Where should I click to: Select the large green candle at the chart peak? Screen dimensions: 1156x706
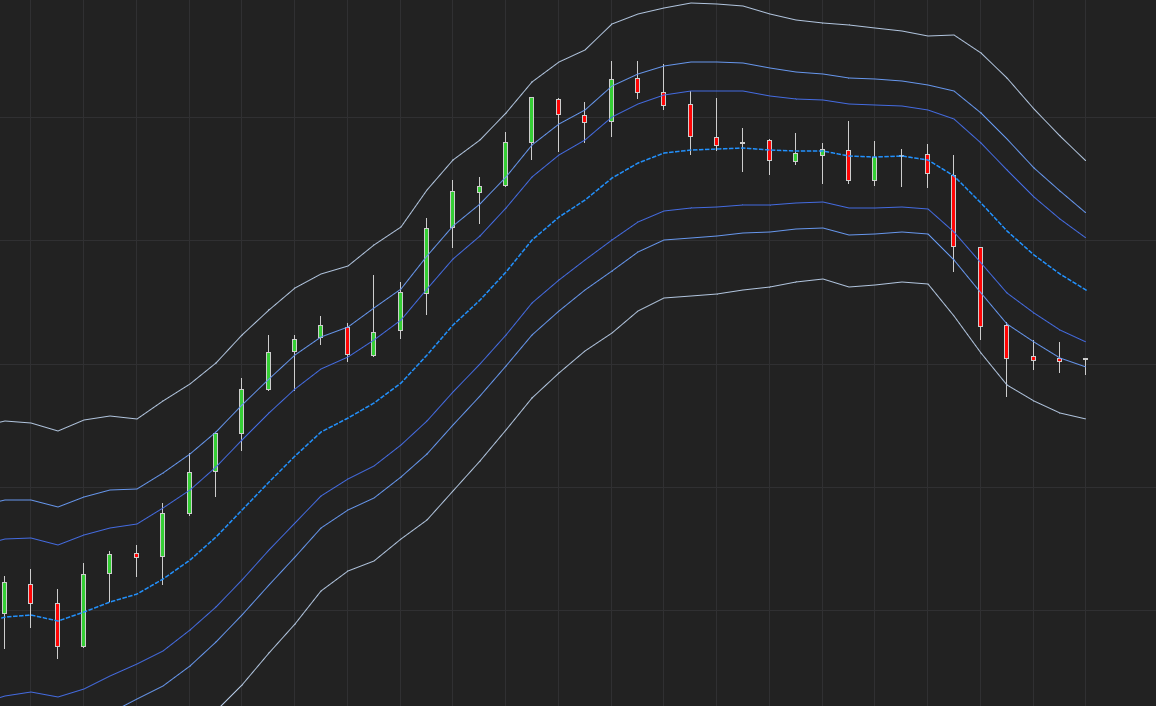[x=611, y=100]
